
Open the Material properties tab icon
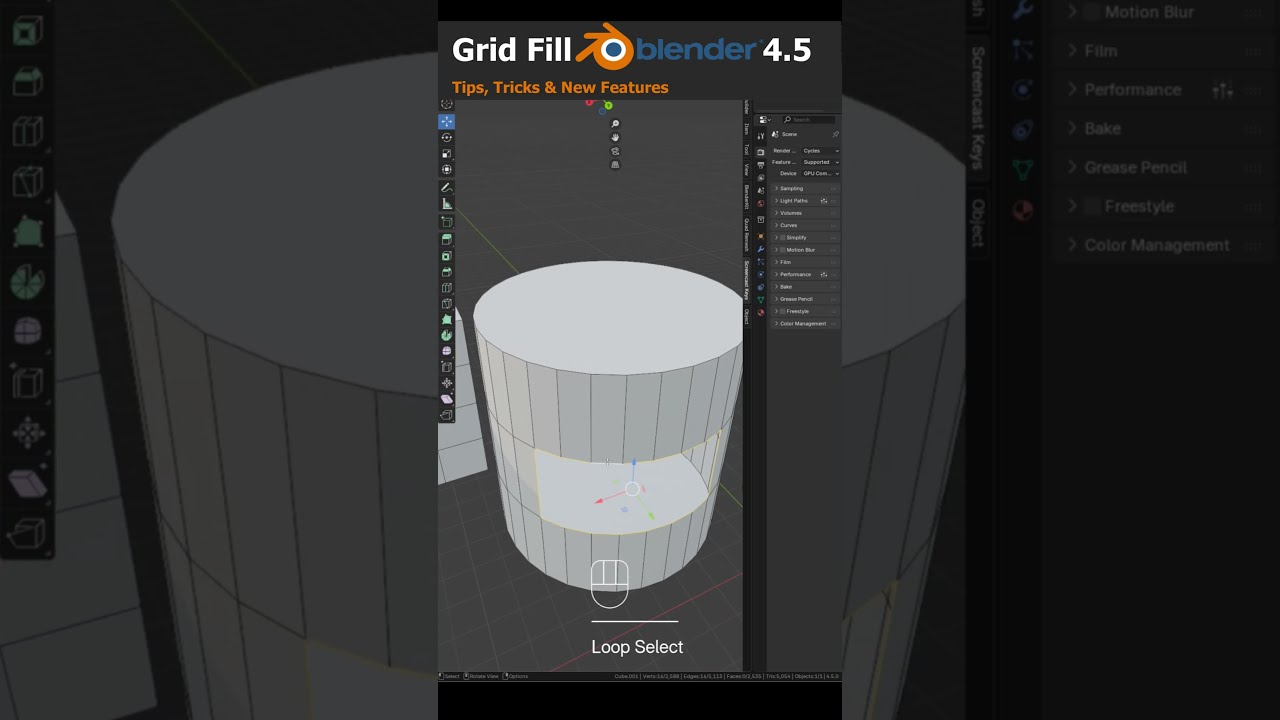coord(761,312)
